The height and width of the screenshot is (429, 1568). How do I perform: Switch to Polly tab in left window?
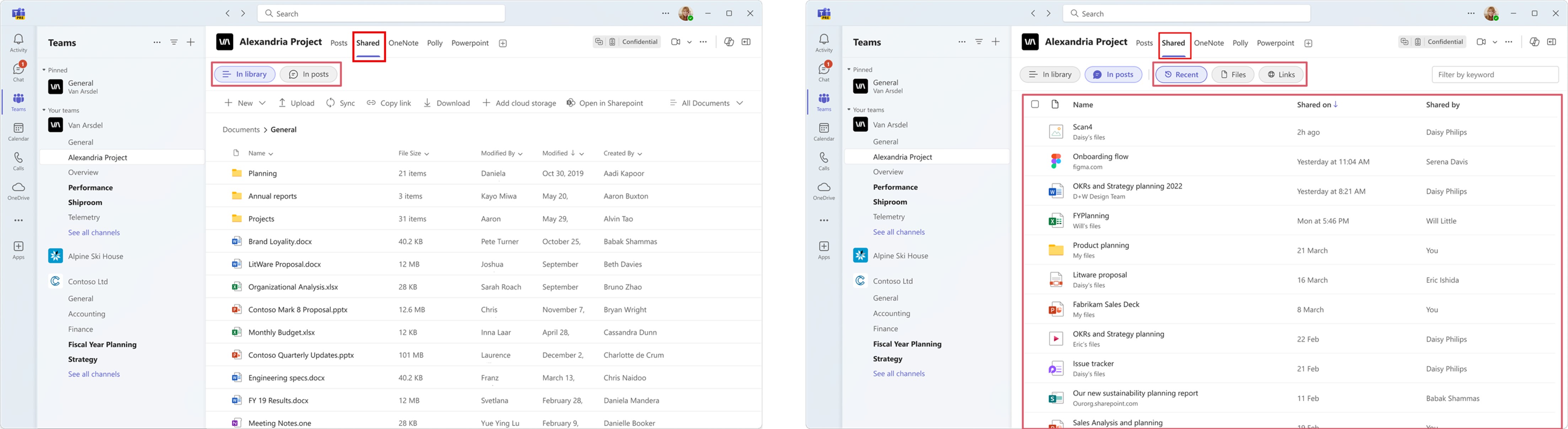point(435,43)
